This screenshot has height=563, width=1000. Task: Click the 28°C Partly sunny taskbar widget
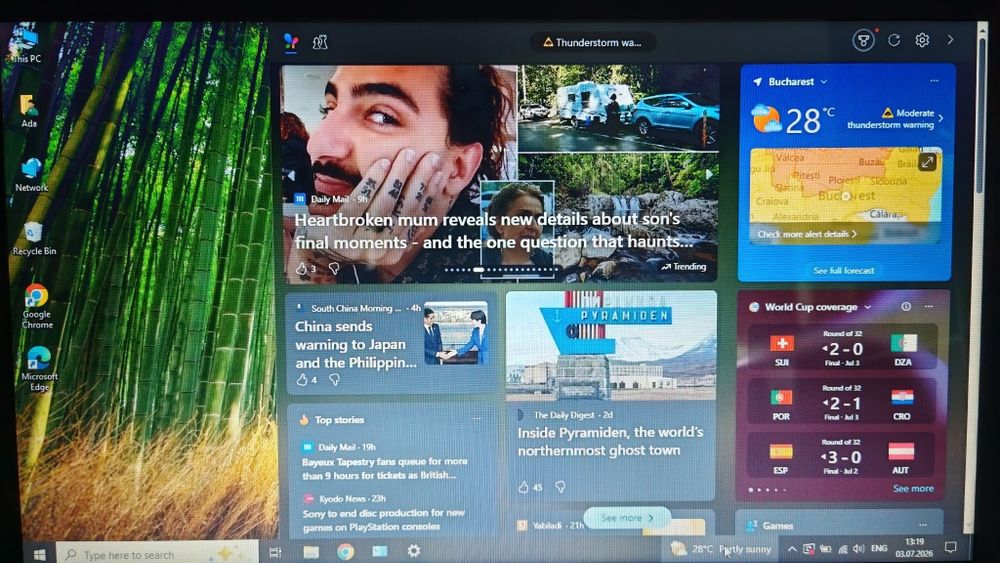pos(721,548)
